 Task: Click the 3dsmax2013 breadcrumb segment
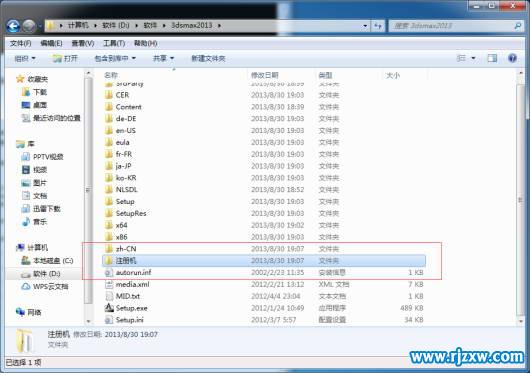pyautogui.click(x=192, y=25)
